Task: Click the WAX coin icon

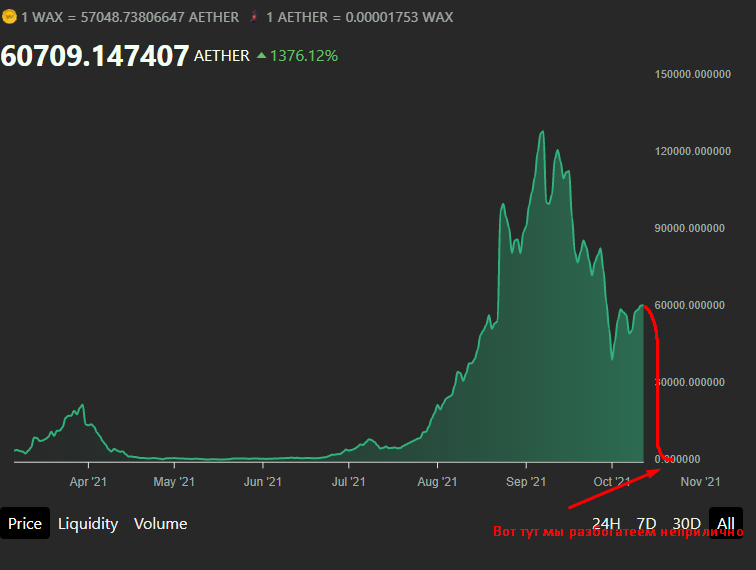Action: 9,17
